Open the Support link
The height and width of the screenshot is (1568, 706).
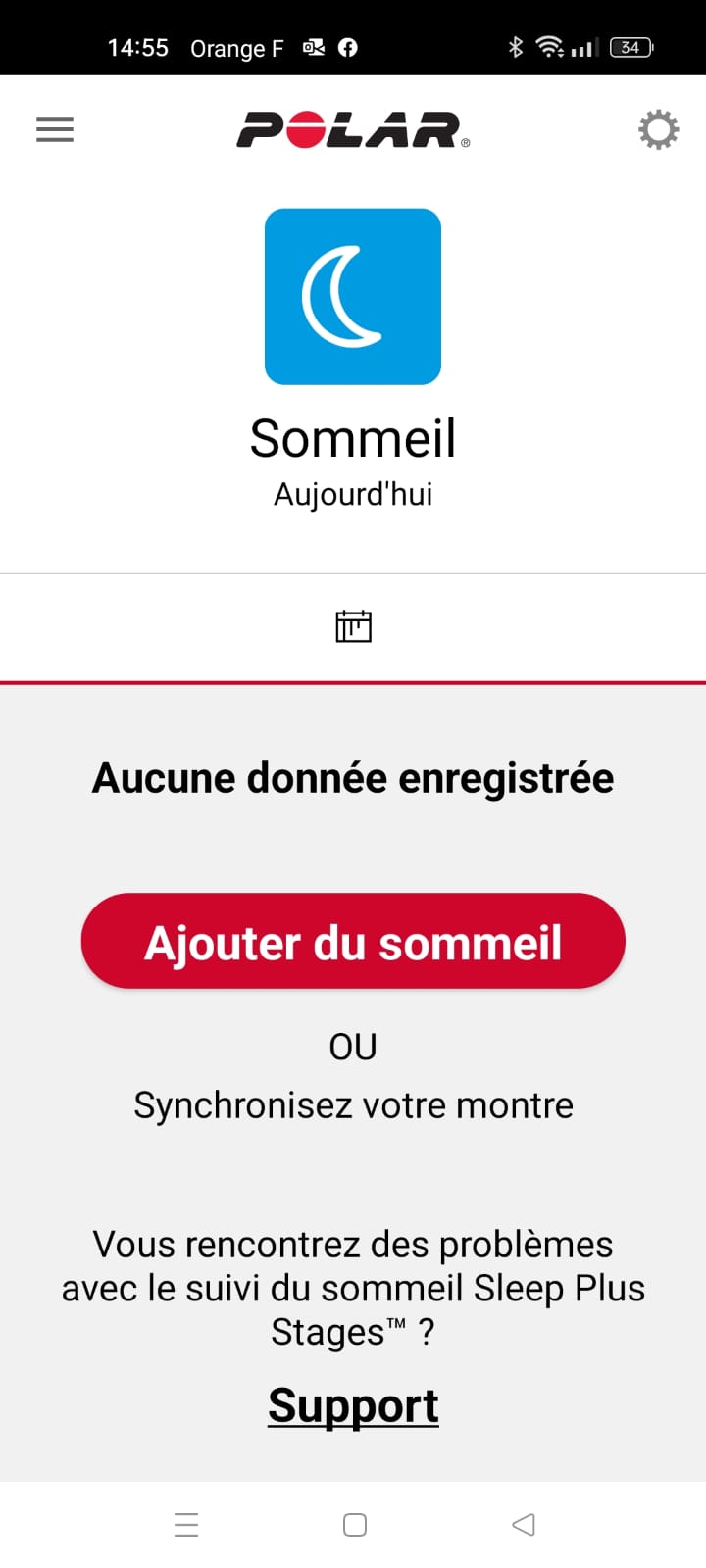[x=353, y=1406]
